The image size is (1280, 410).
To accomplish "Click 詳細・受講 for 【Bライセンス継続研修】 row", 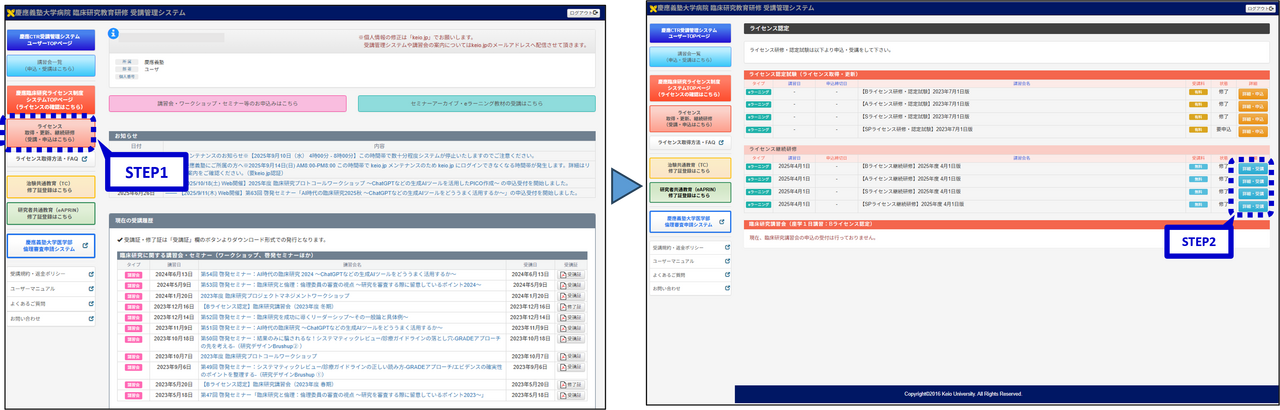I will point(1253,167).
